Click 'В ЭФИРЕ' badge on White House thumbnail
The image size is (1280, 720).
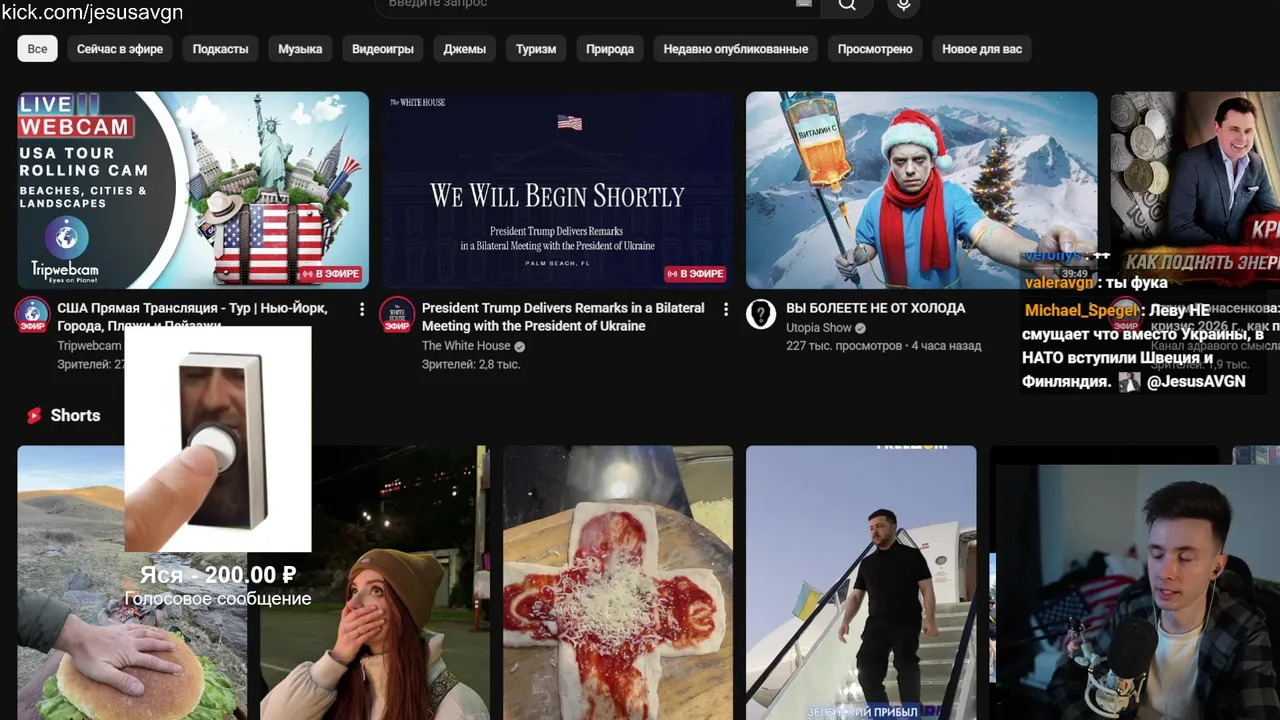click(x=695, y=274)
